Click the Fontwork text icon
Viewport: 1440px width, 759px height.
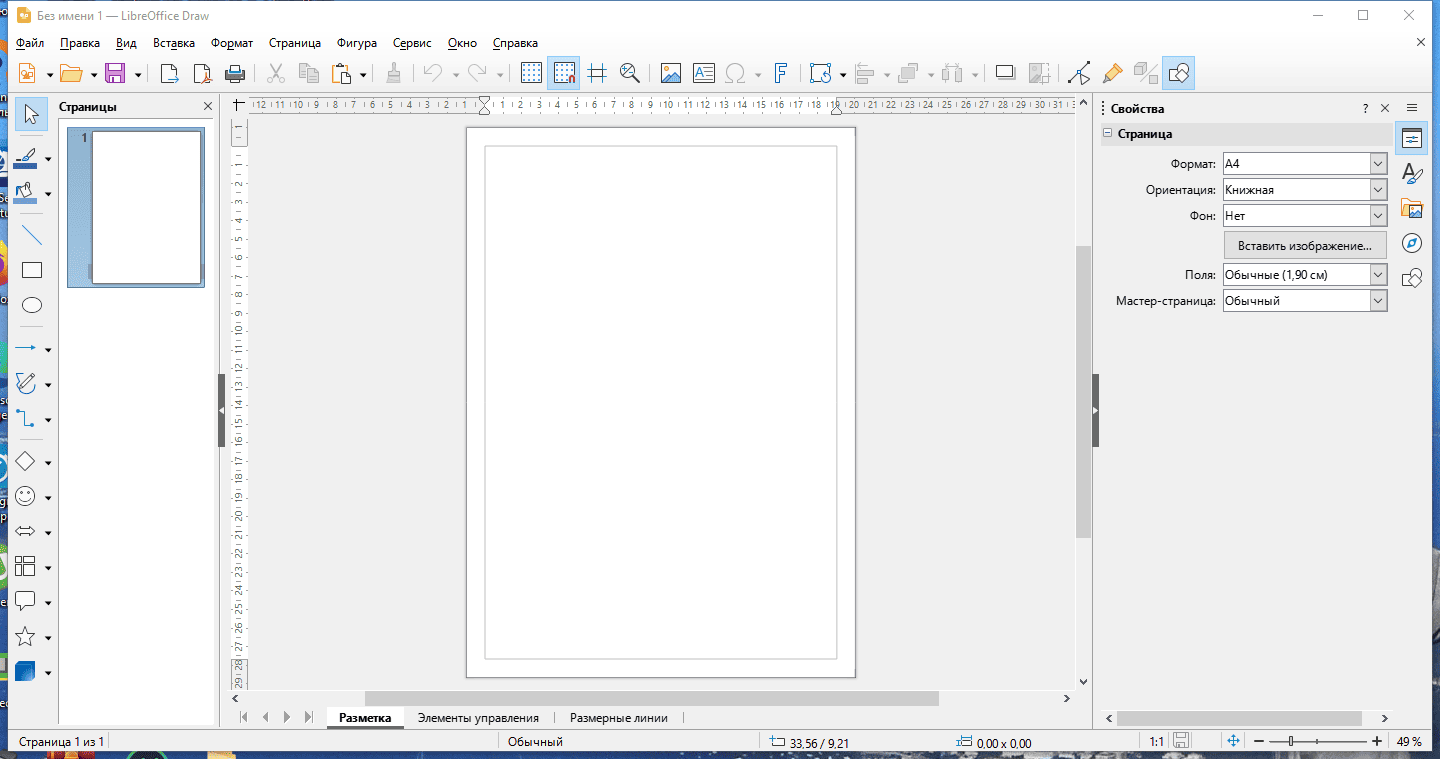(781, 73)
